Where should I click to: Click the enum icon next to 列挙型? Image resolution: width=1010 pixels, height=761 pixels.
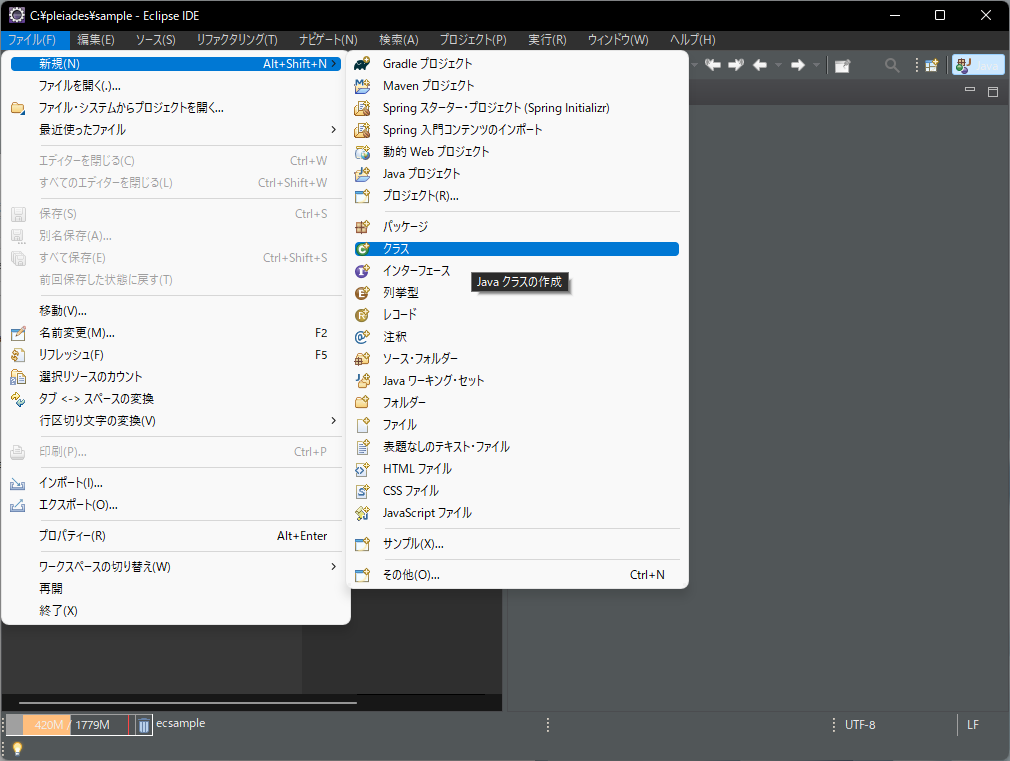tap(363, 293)
